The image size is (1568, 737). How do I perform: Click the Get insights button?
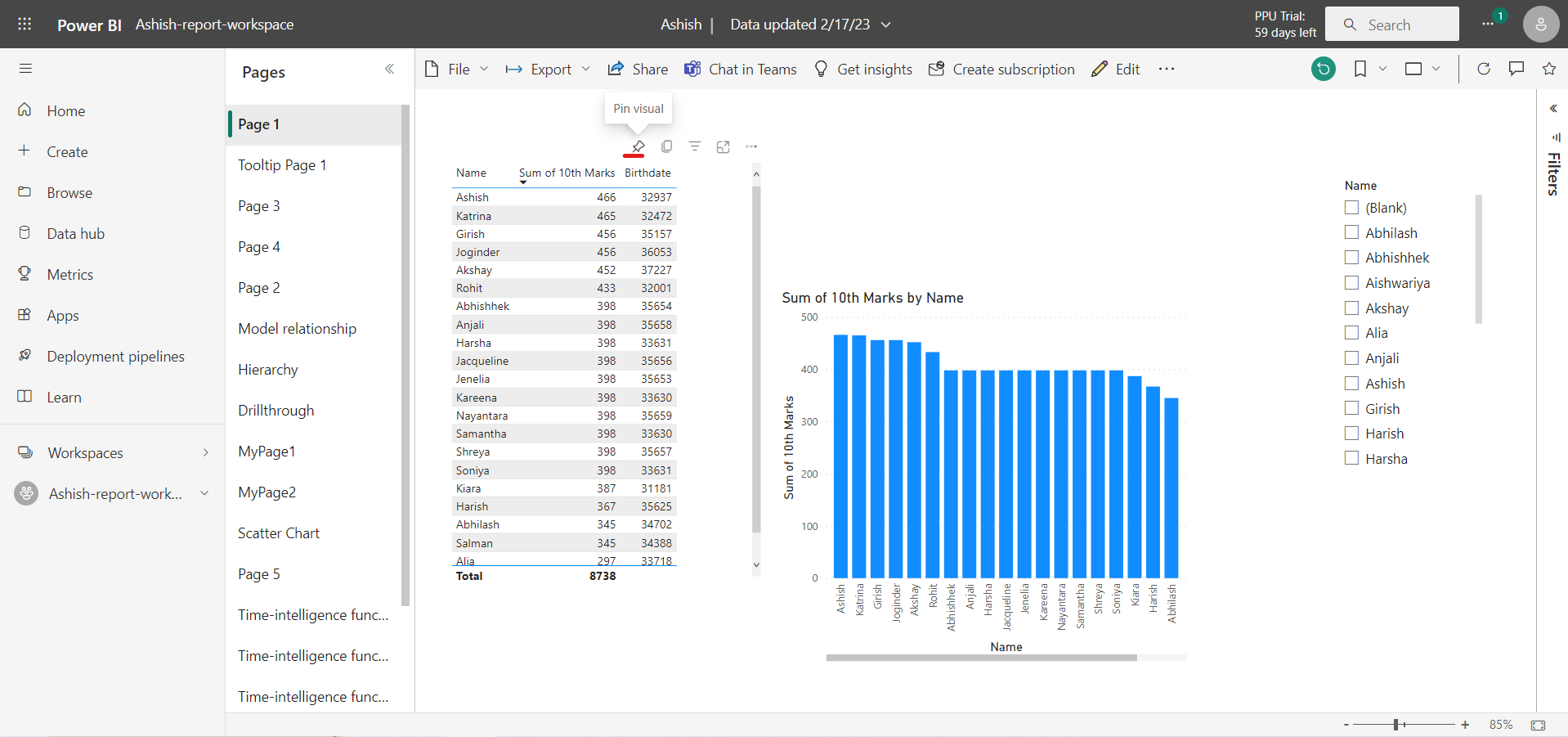863,70
